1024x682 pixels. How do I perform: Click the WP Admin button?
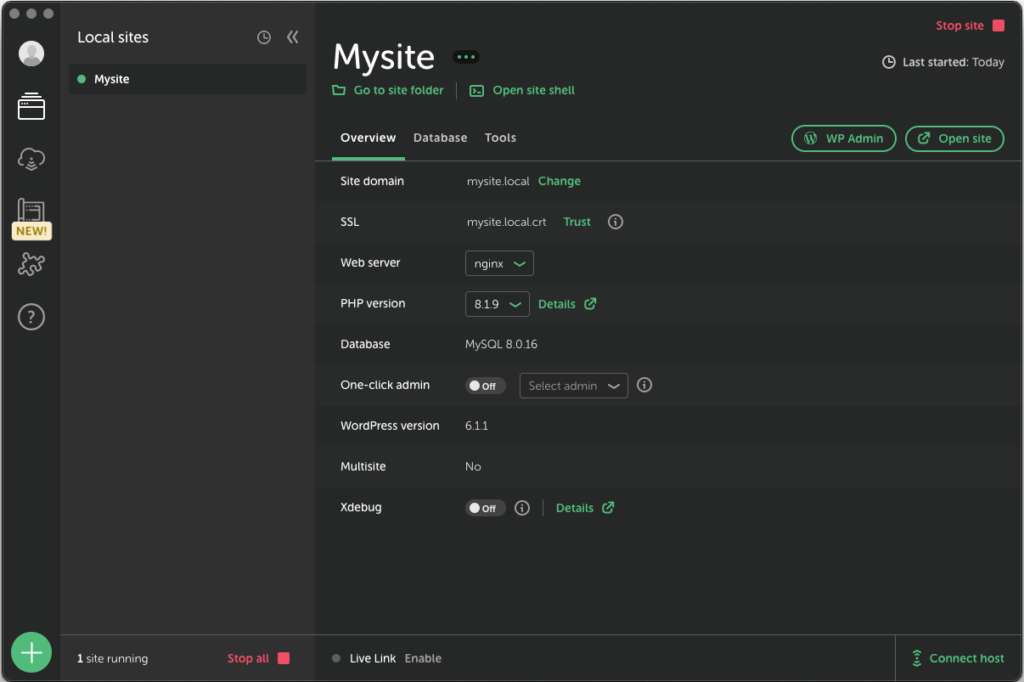844,138
